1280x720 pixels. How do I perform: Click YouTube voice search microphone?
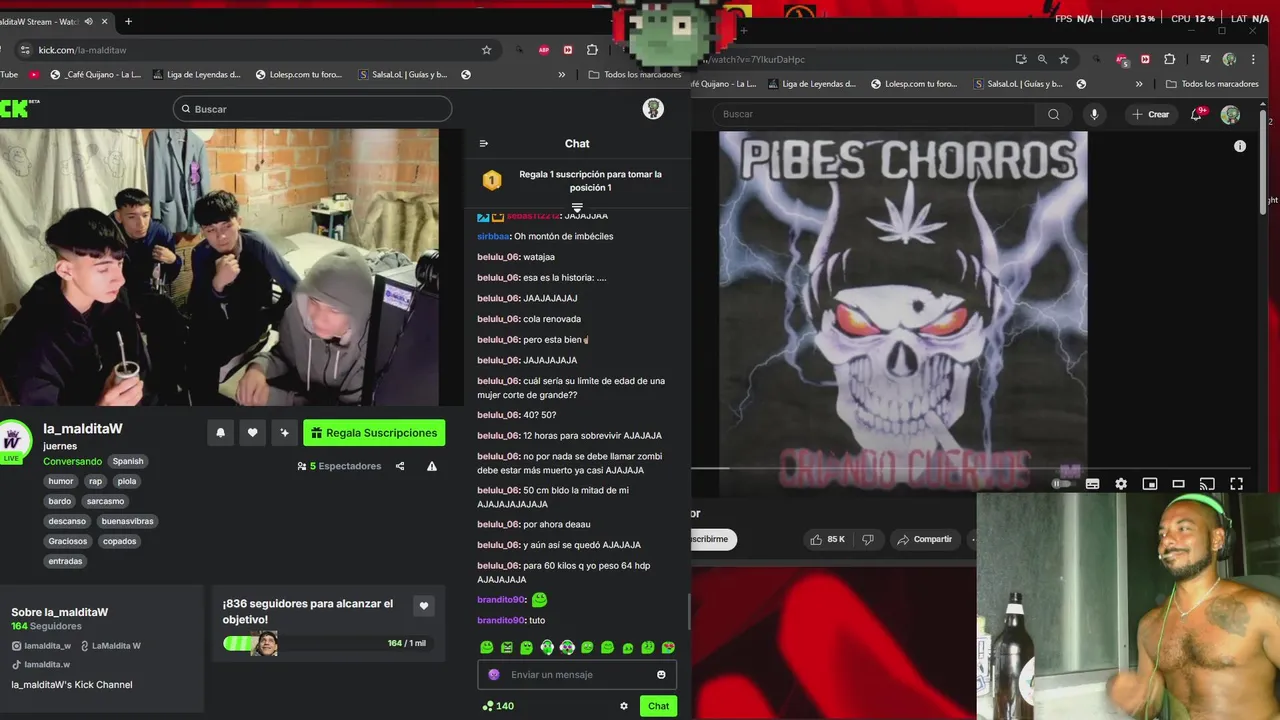point(1094,114)
